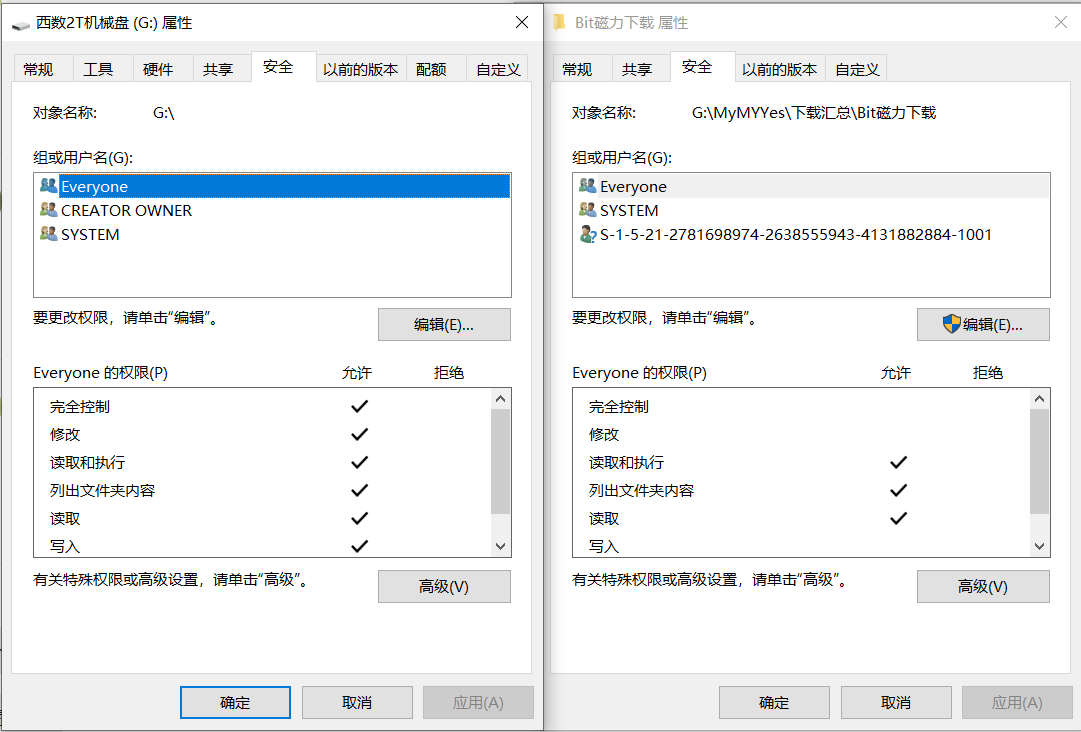
Task: Click scroll down arrow in G: drive permissions list
Action: click(501, 547)
